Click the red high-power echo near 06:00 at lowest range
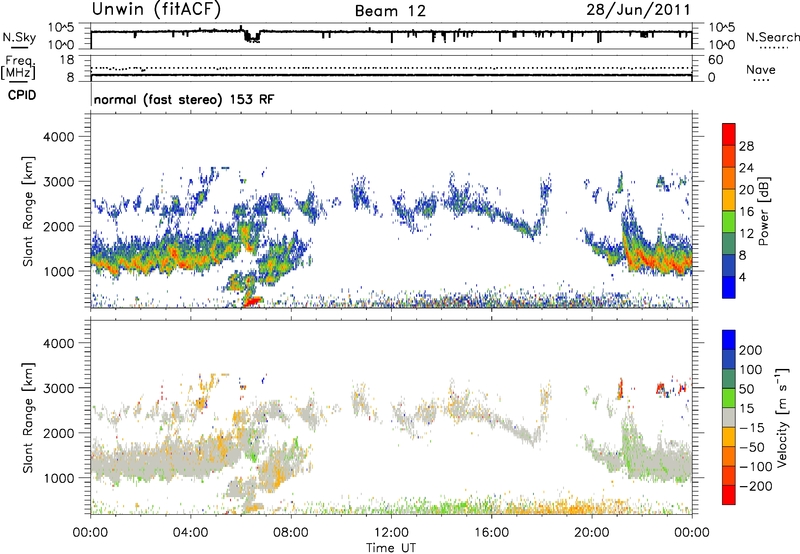800x554 pixels. coord(253,301)
